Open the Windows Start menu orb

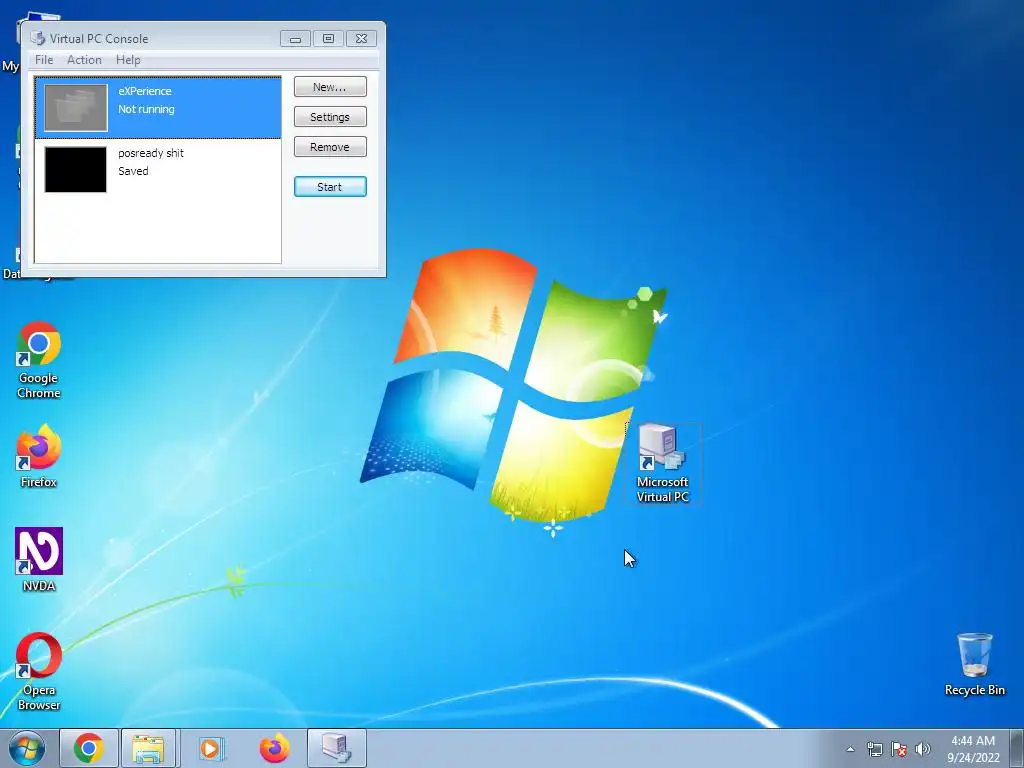point(27,748)
